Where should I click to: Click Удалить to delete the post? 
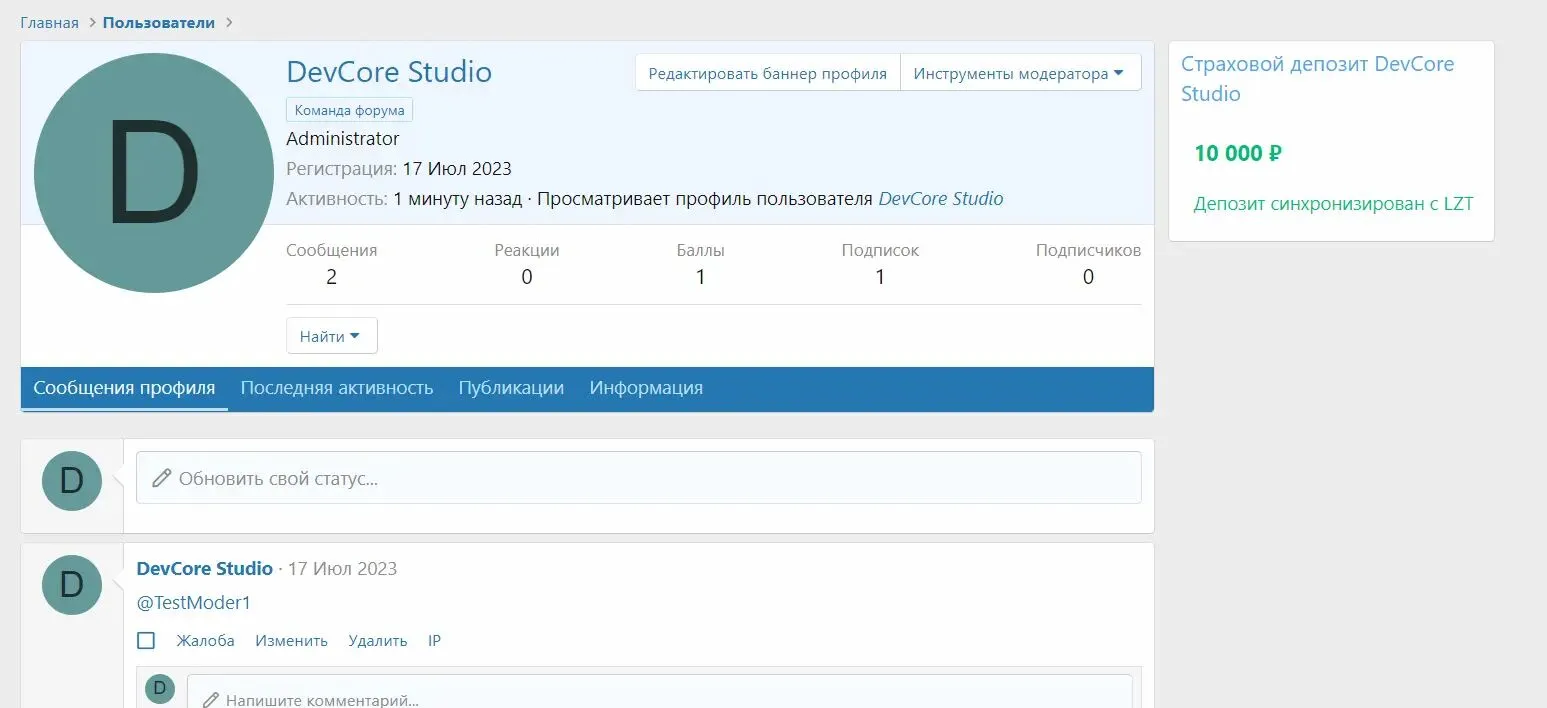(x=377, y=641)
